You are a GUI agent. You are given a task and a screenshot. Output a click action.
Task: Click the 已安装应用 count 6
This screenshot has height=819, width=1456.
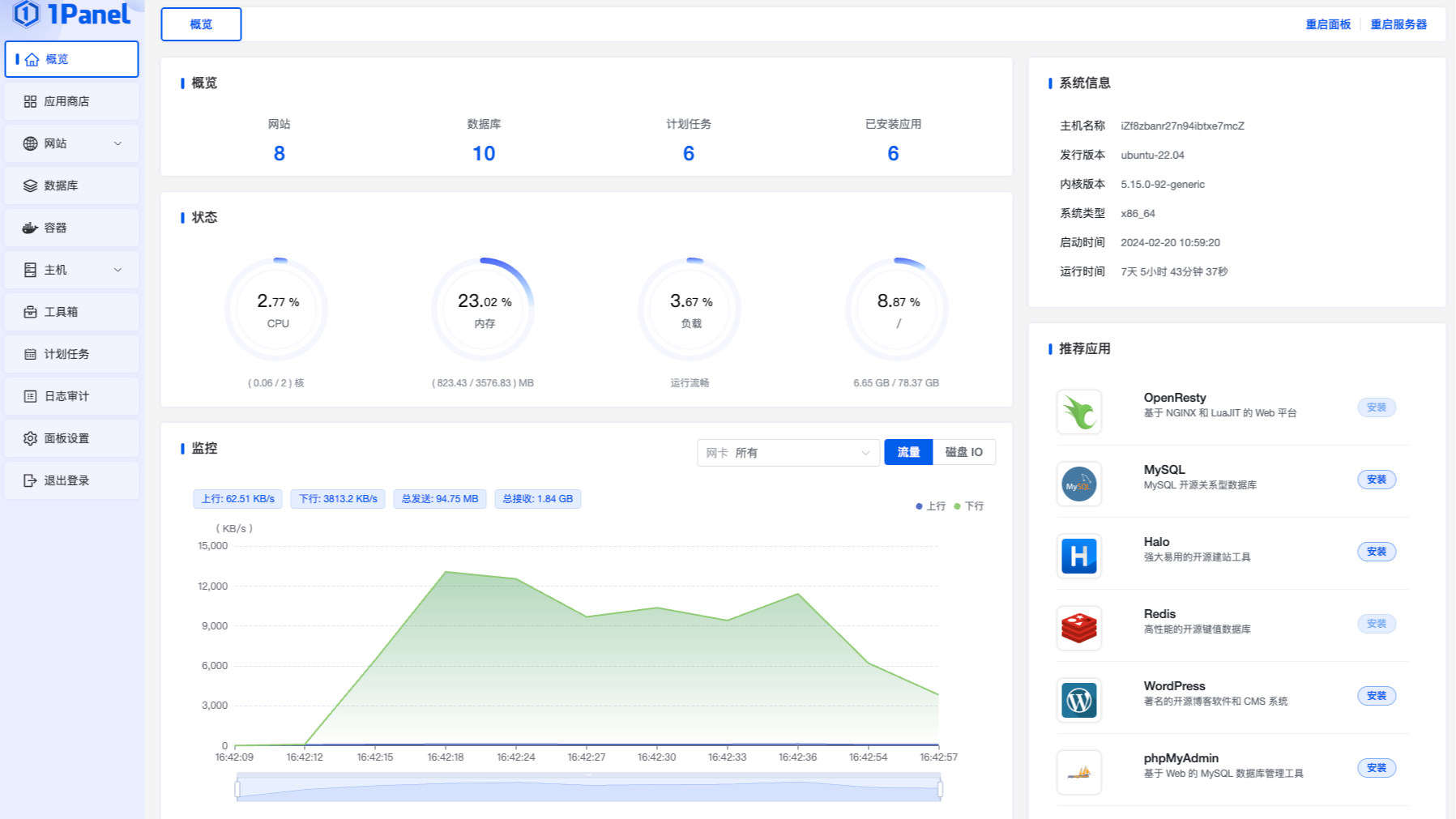coord(893,154)
